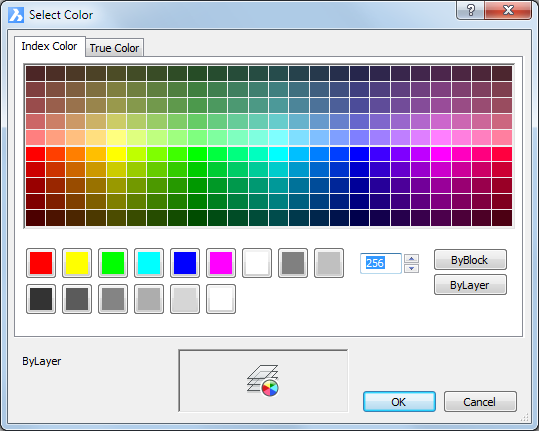Select the yellow standard color swatch
Image resolution: width=539 pixels, height=431 pixels.
click(77, 263)
